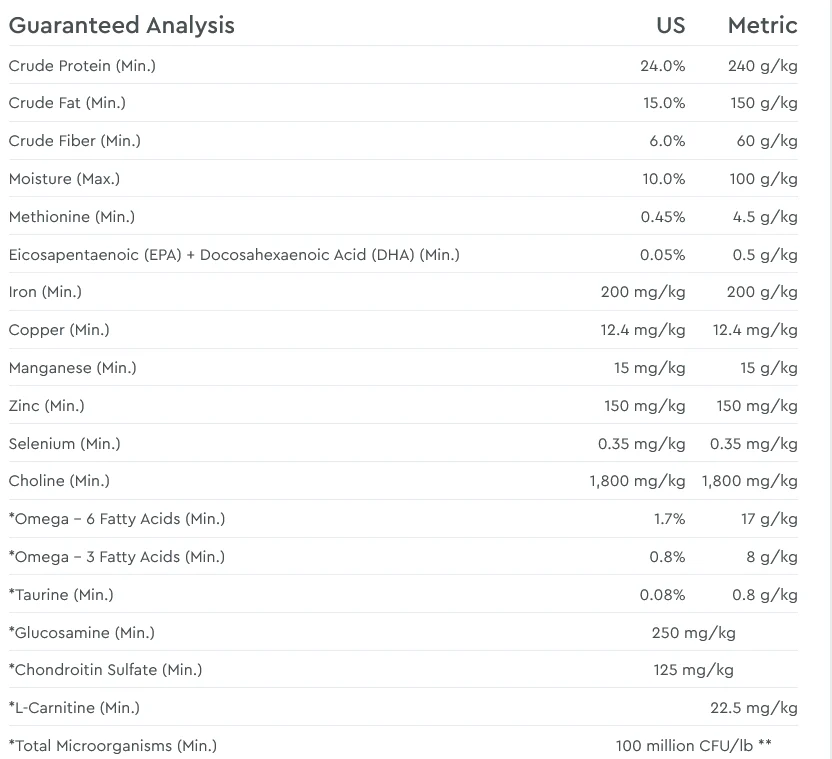832x759 pixels.
Task: Click the Taurine 0.08% value
Action: point(662,595)
